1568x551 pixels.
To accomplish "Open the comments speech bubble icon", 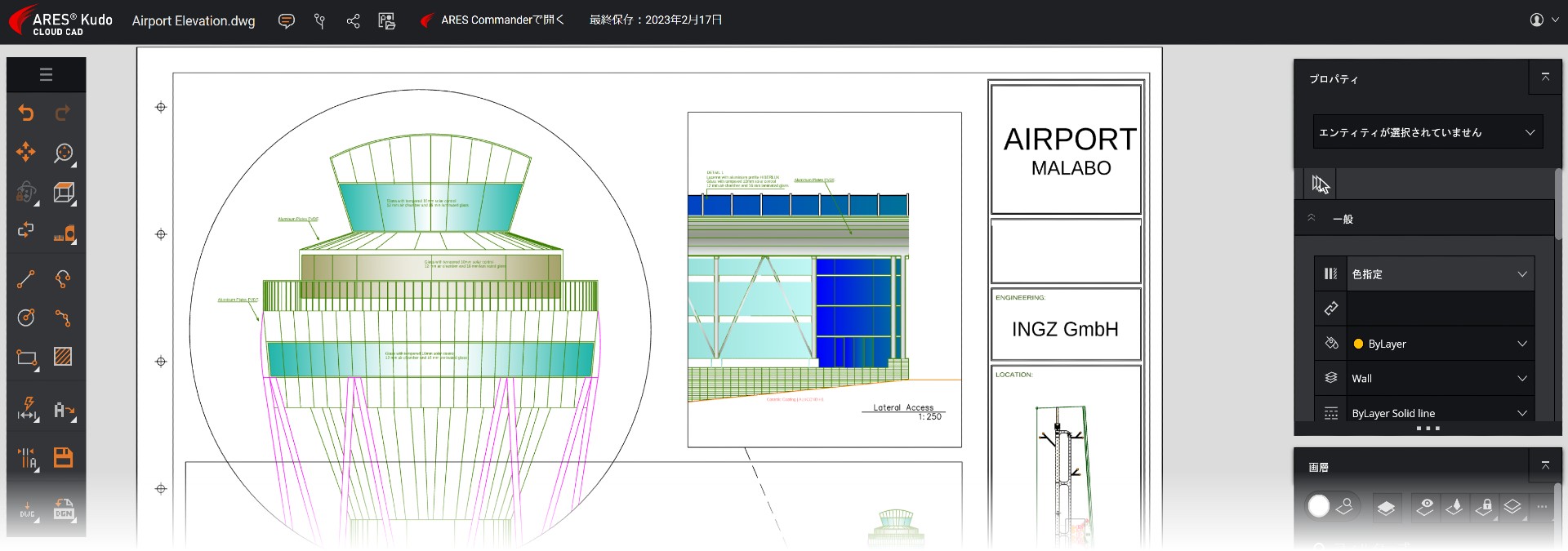I will pyautogui.click(x=286, y=21).
